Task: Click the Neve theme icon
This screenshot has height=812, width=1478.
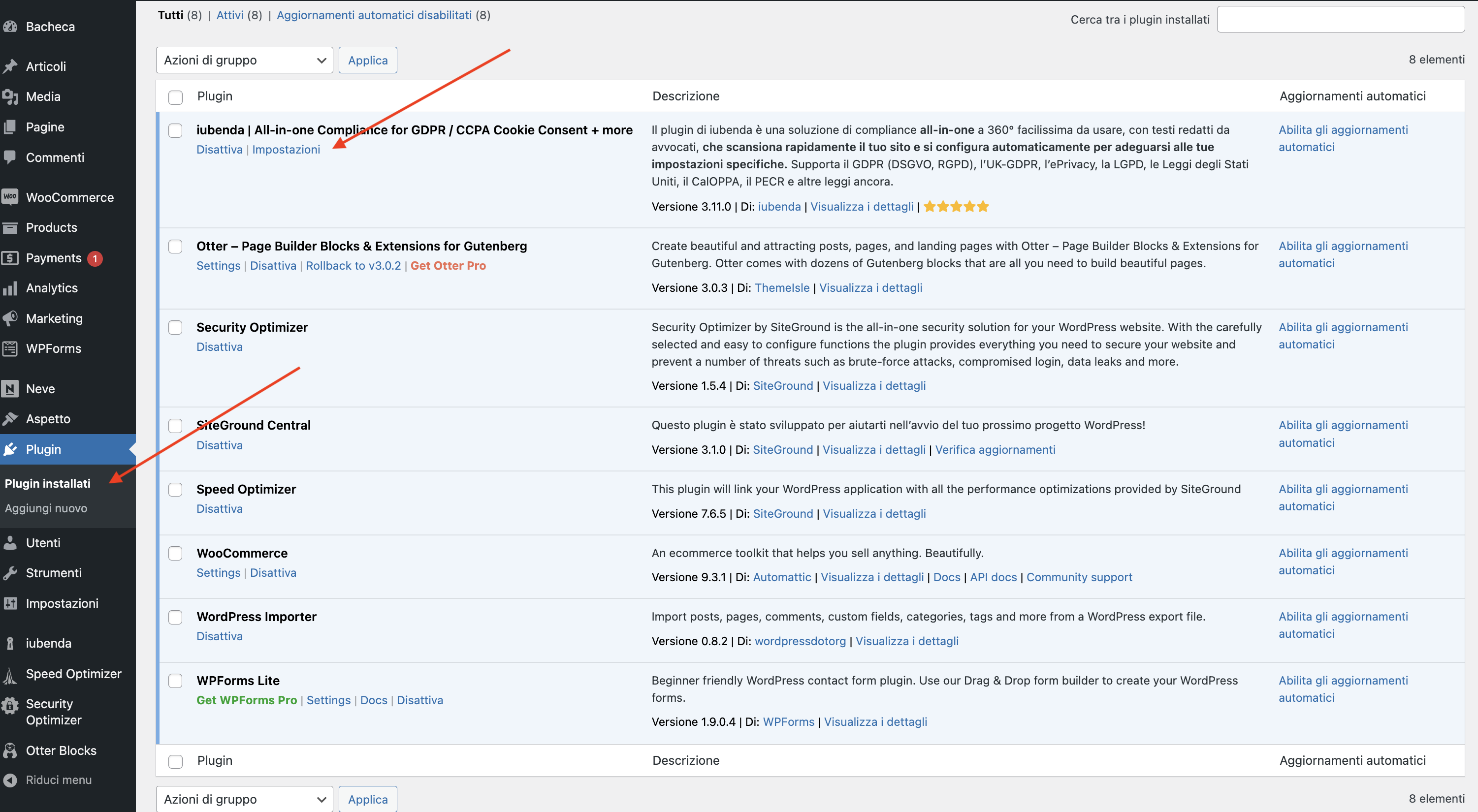Action: (10, 389)
